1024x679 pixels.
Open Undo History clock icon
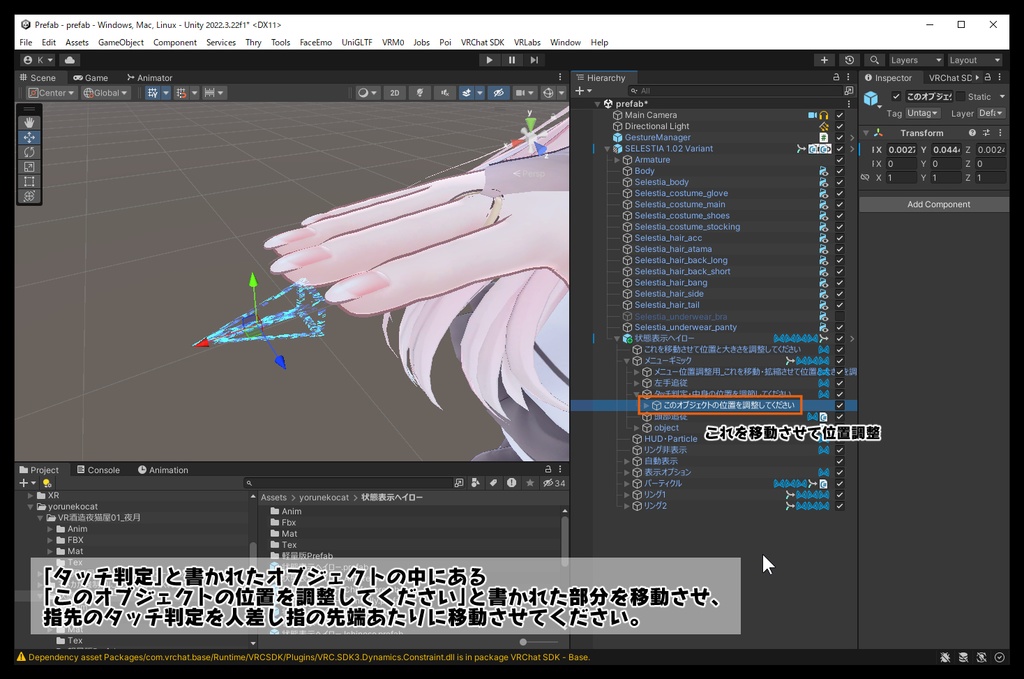tap(849, 60)
